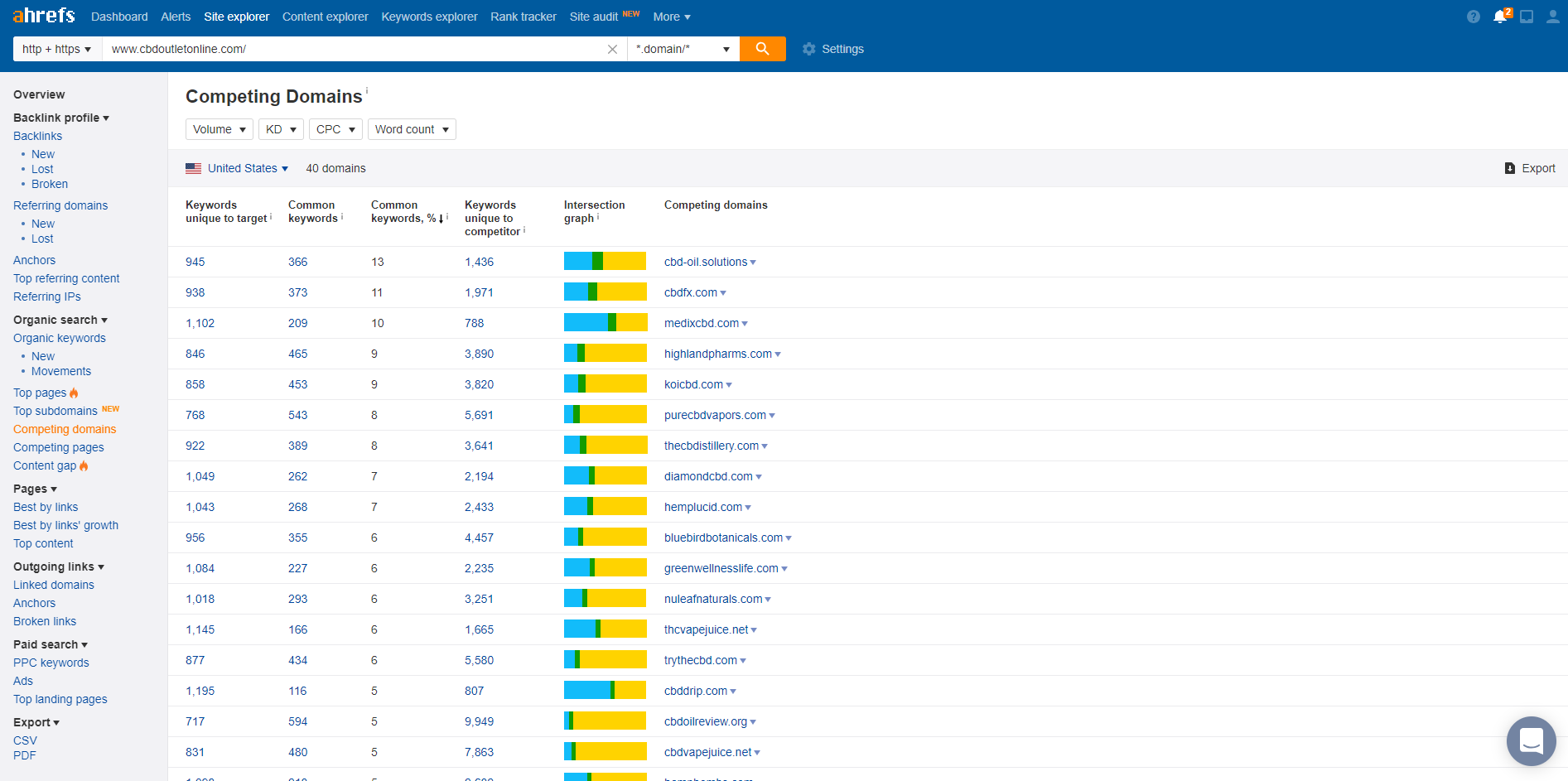The image size is (1568, 781).
Task: Open Competing pages in the sidebar
Action: pyautogui.click(x=59, y=447)
